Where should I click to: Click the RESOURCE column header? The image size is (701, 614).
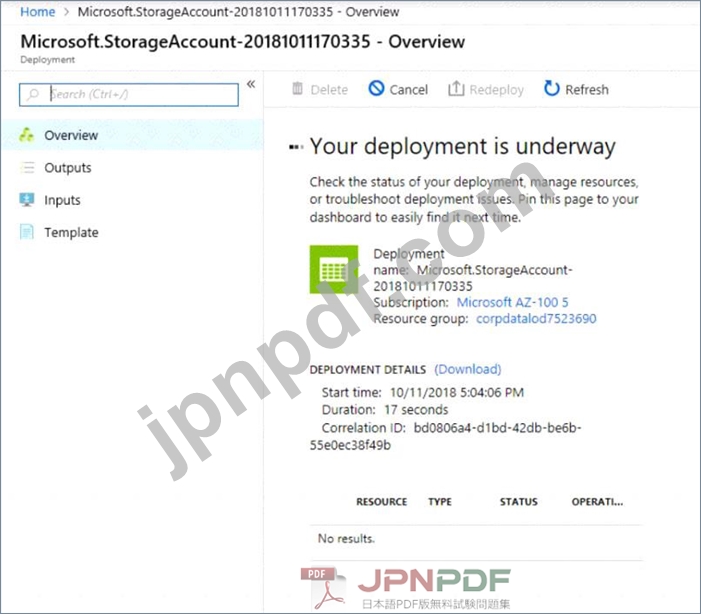381,502
